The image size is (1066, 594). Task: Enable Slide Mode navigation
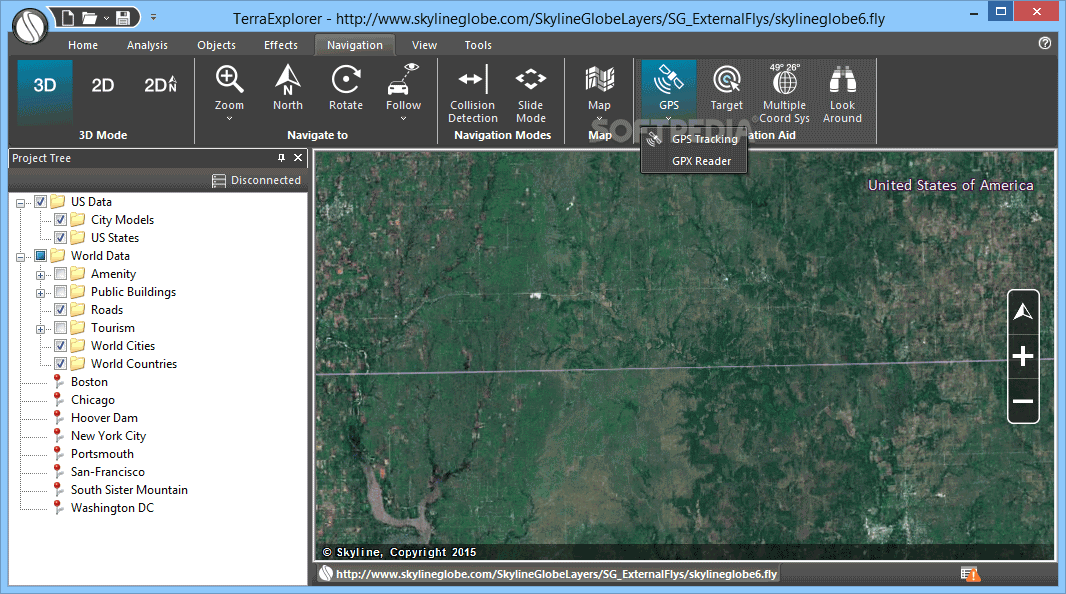pos(531,93)
